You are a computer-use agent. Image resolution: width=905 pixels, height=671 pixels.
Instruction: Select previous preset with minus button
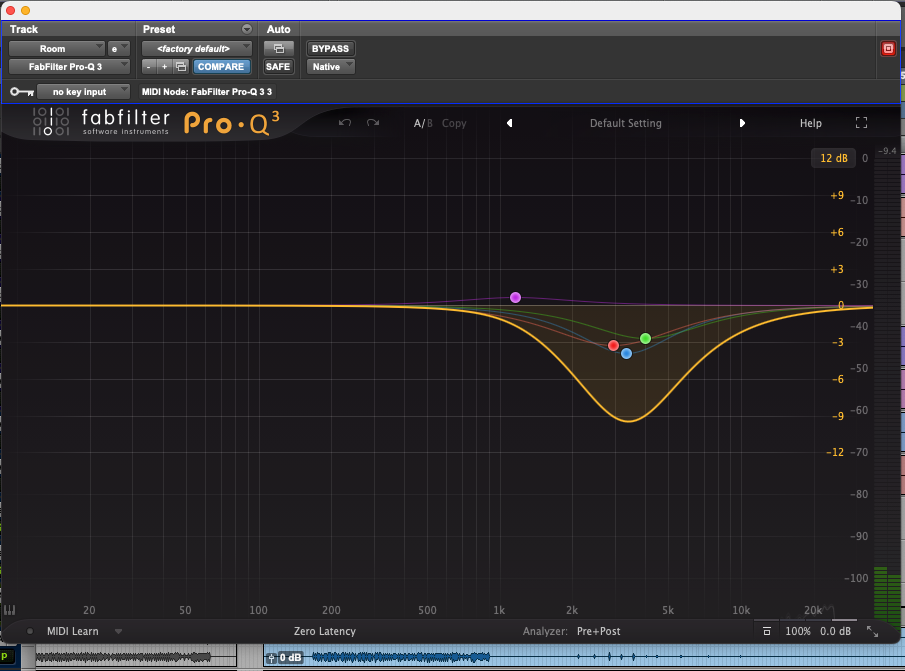[149, 67]
